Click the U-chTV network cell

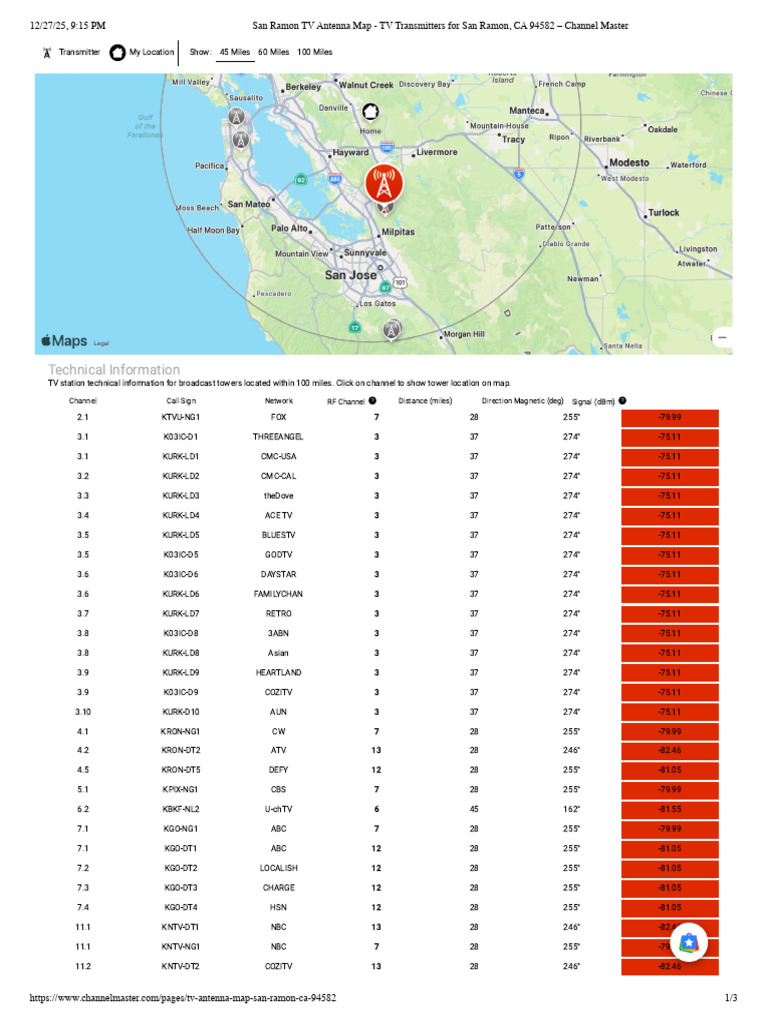click(x=279, y=809)
